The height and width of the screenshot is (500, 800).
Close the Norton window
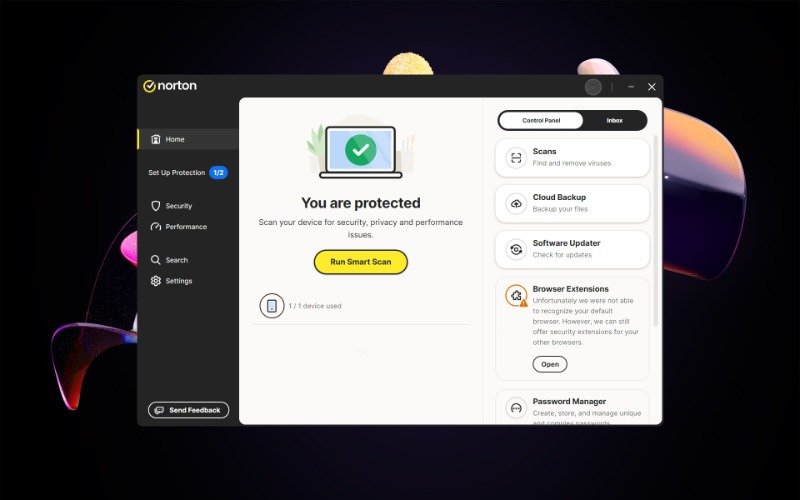click(652, 87)
